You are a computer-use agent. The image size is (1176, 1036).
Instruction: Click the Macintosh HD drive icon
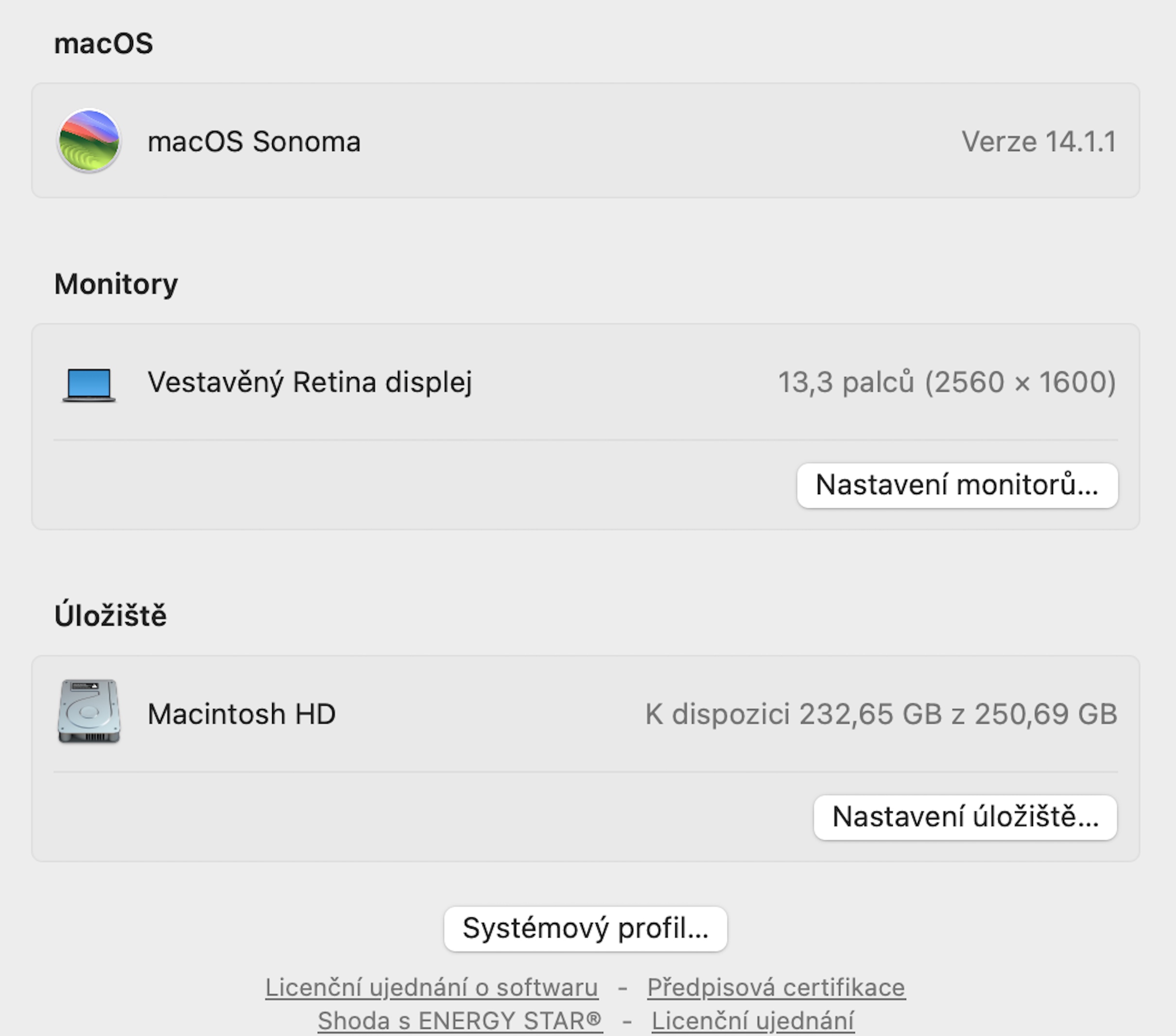click(88, 711)
